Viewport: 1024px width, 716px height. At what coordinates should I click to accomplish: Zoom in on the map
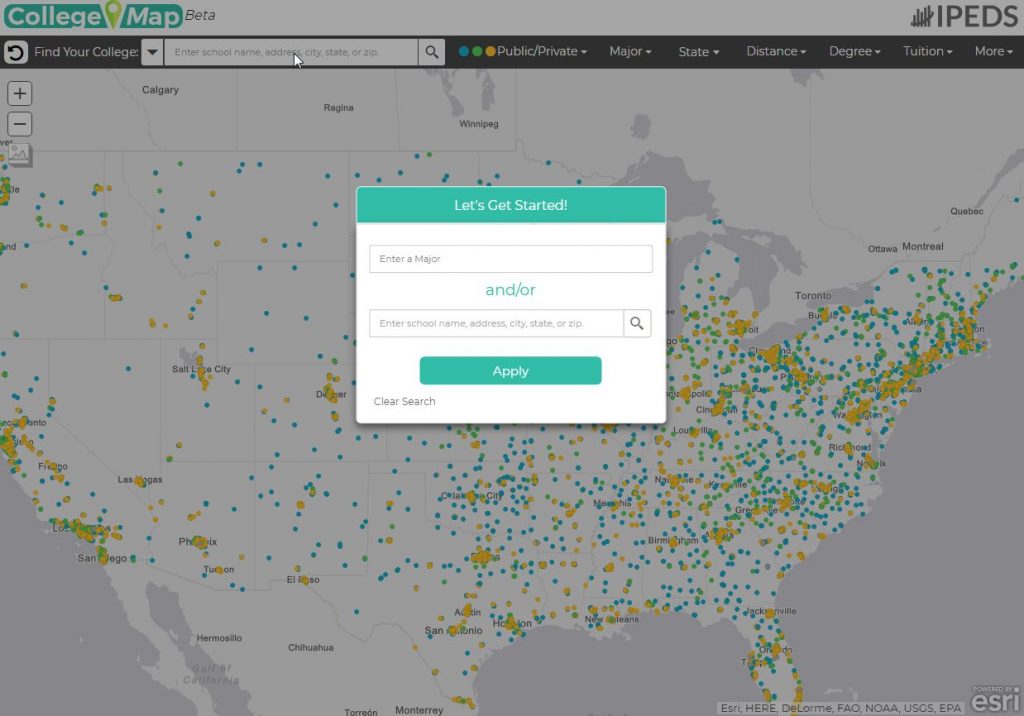[x=20, y=94]
